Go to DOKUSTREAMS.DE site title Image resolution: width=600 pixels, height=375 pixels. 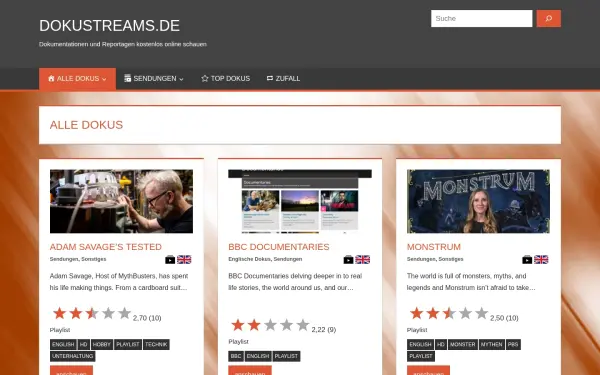click(109, 26)
